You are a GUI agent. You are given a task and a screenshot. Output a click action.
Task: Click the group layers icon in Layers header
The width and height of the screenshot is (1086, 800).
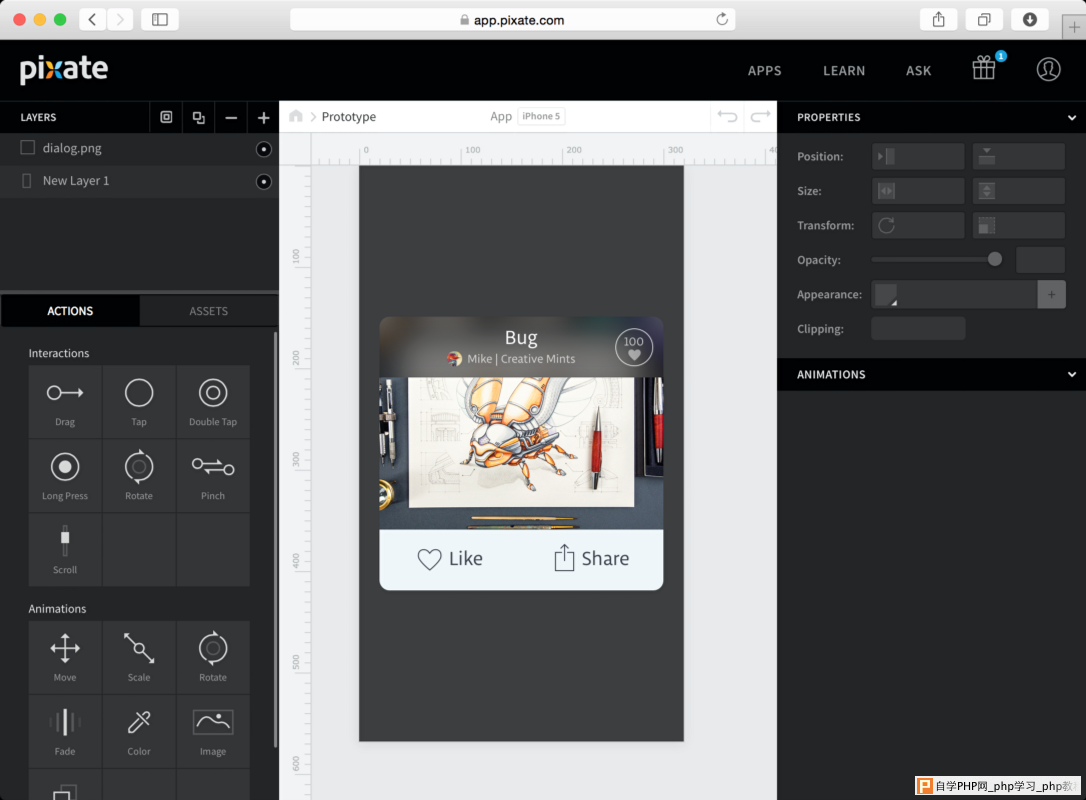(166, 117)
